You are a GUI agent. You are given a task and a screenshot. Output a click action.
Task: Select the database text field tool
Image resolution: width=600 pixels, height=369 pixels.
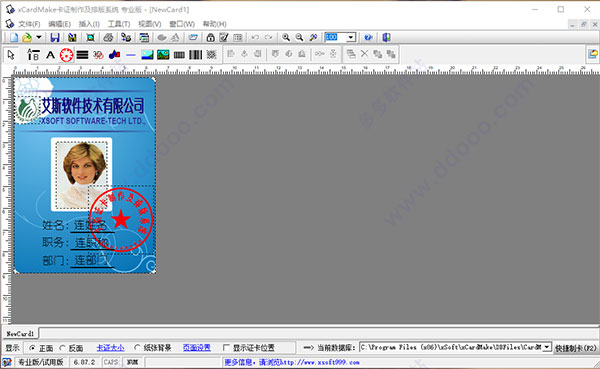33,55
